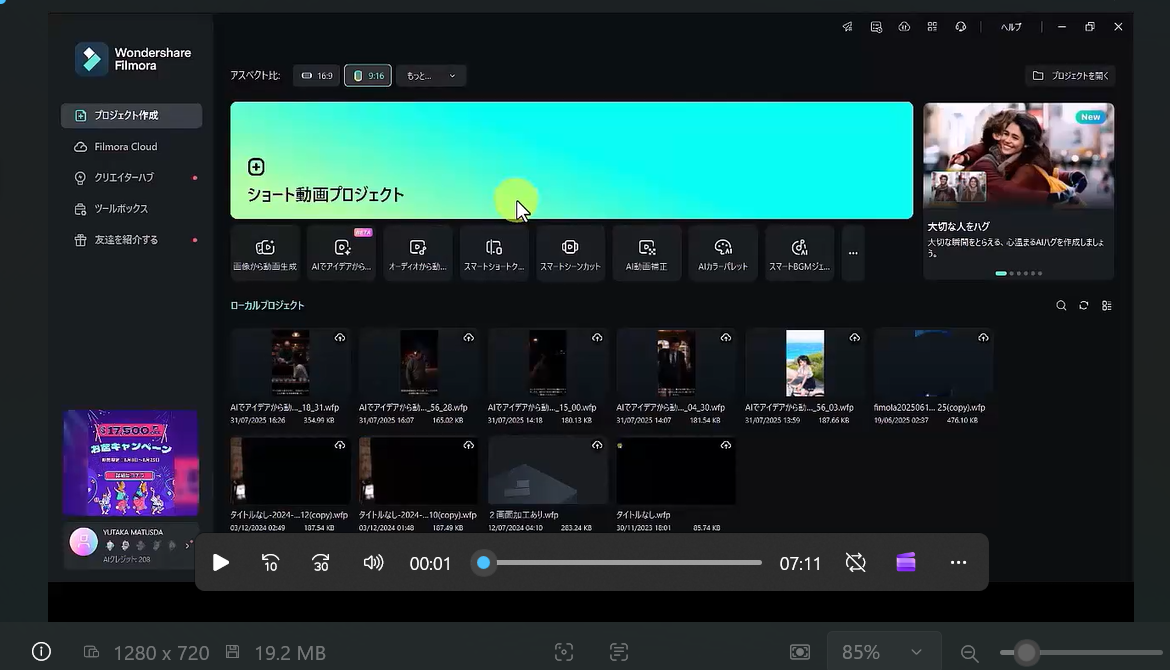Open Filmora Cloud in the sidebar
Image resolution: width=1170 pixels, height=670 pixels.
tap(125, 147)
